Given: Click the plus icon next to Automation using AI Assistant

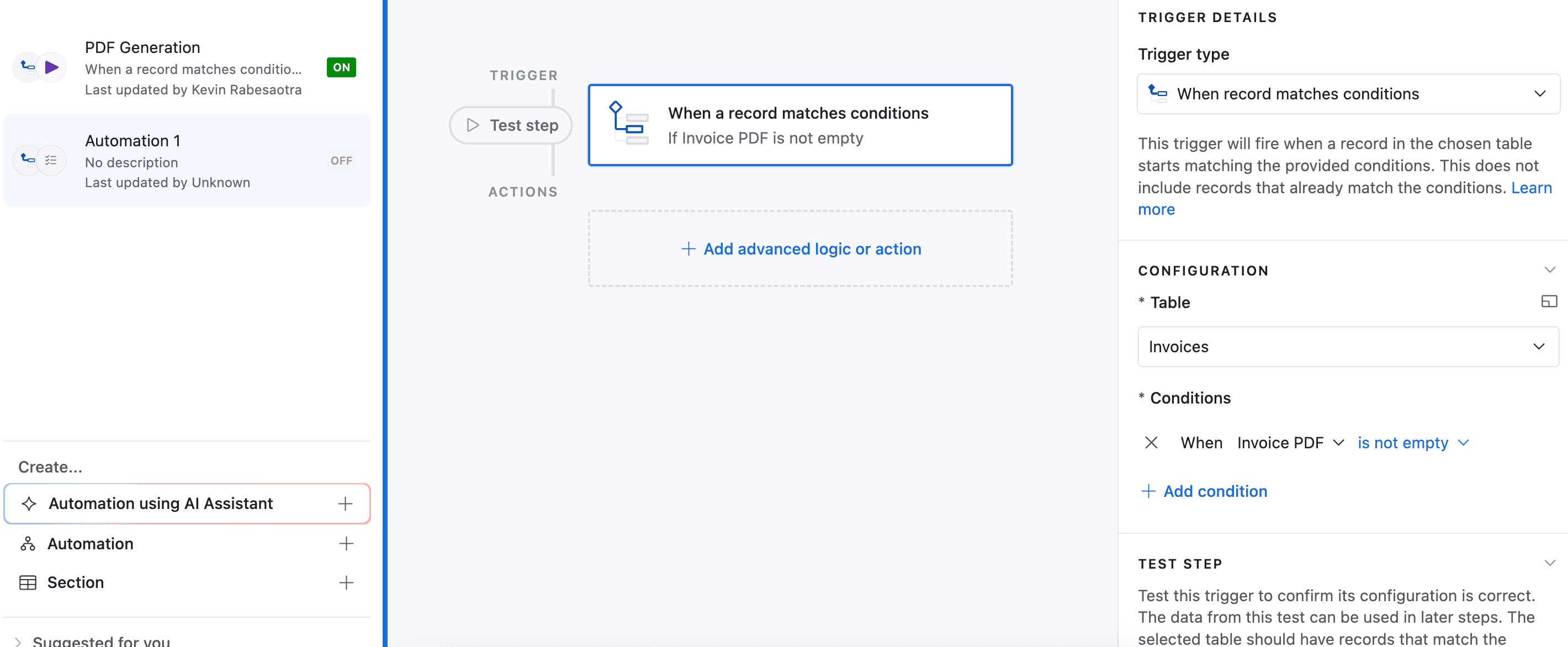Looking at the screenshot, I should 345,503.
